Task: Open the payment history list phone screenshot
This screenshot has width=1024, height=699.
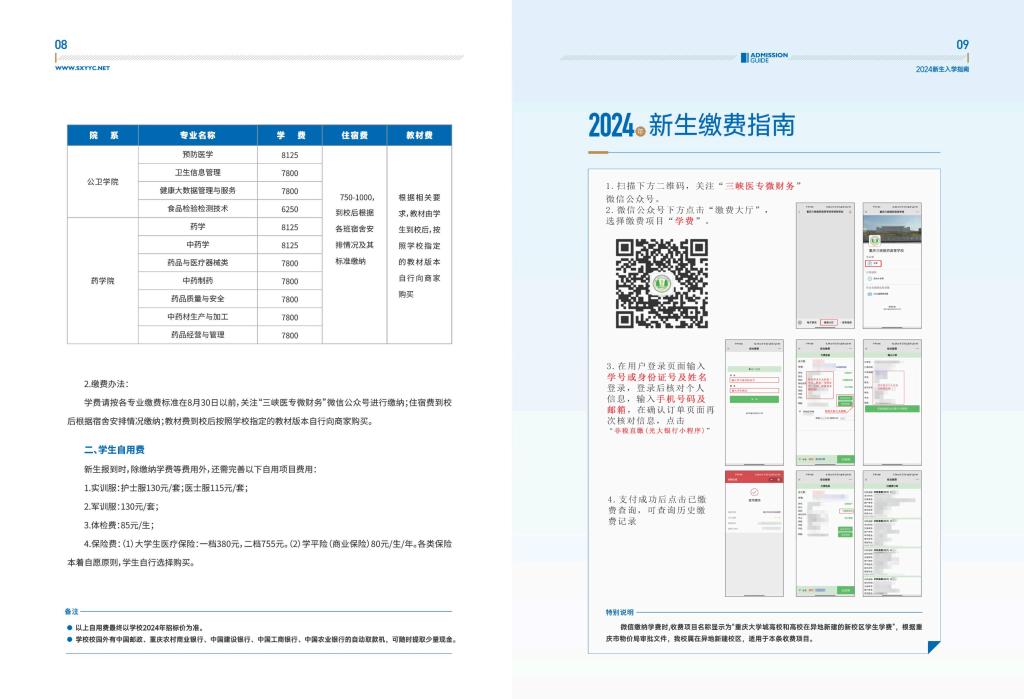Action: (x=892, y=534)
